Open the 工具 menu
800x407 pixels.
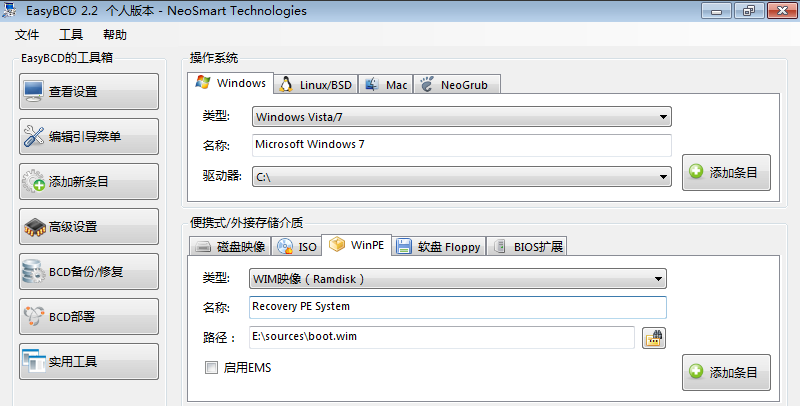[x=71, y=35]
